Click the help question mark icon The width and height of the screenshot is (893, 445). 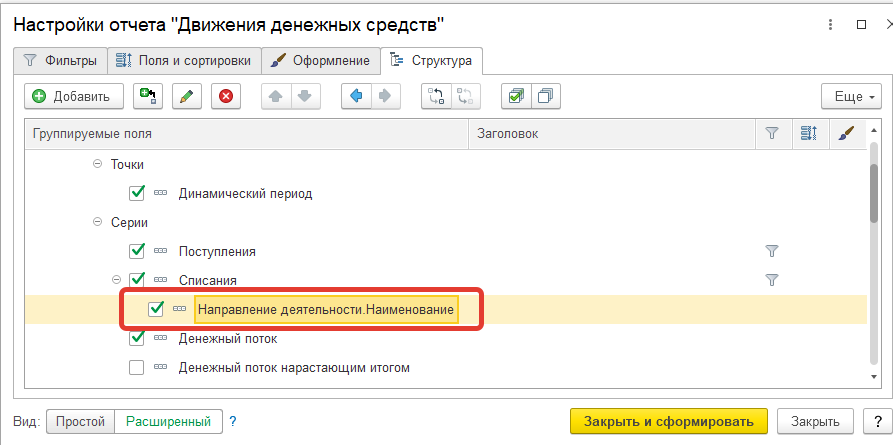point(233,421)
